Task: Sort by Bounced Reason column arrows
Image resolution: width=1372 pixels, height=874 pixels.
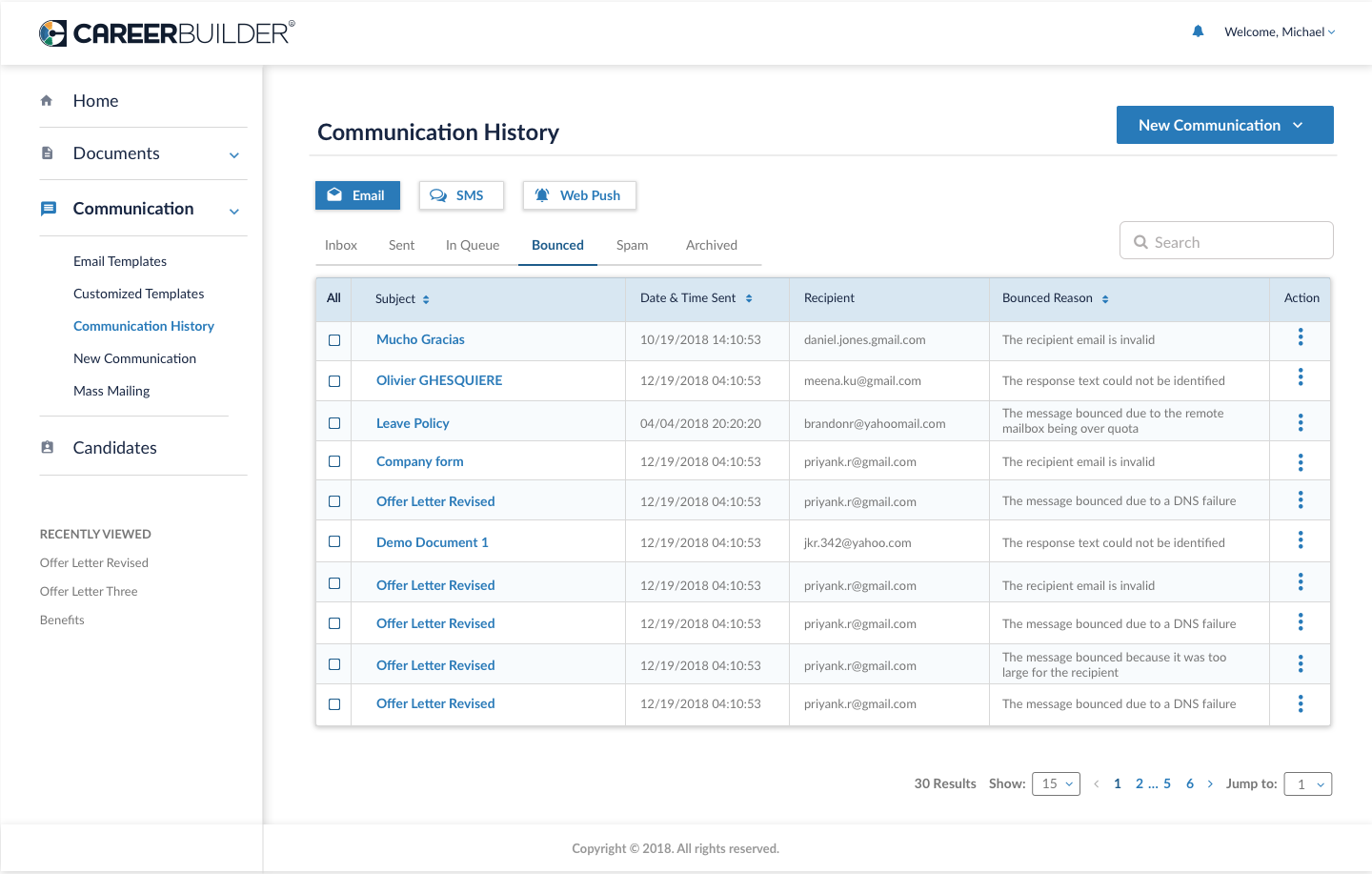Action: click(x=1105, y=299)
